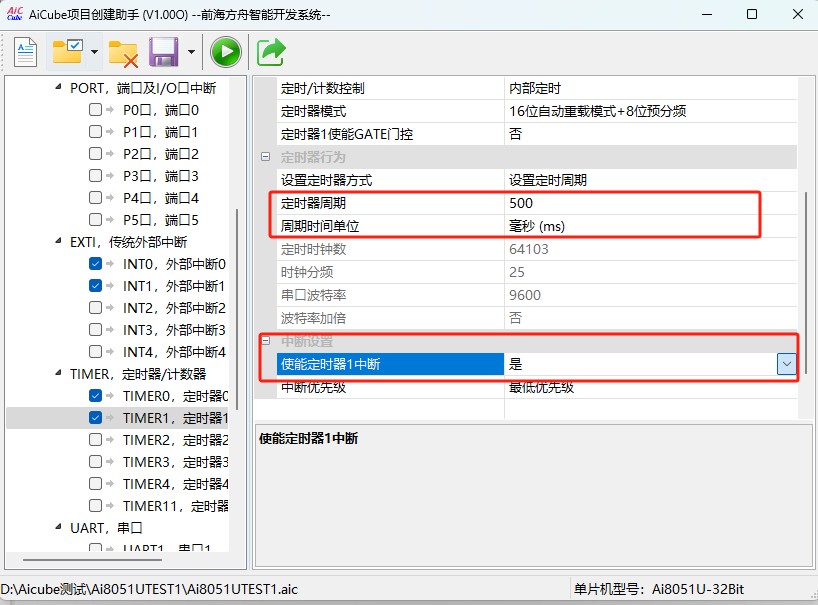Tick the P3口 port checkbox
The image size is (818, 605).
coord(95,175)
